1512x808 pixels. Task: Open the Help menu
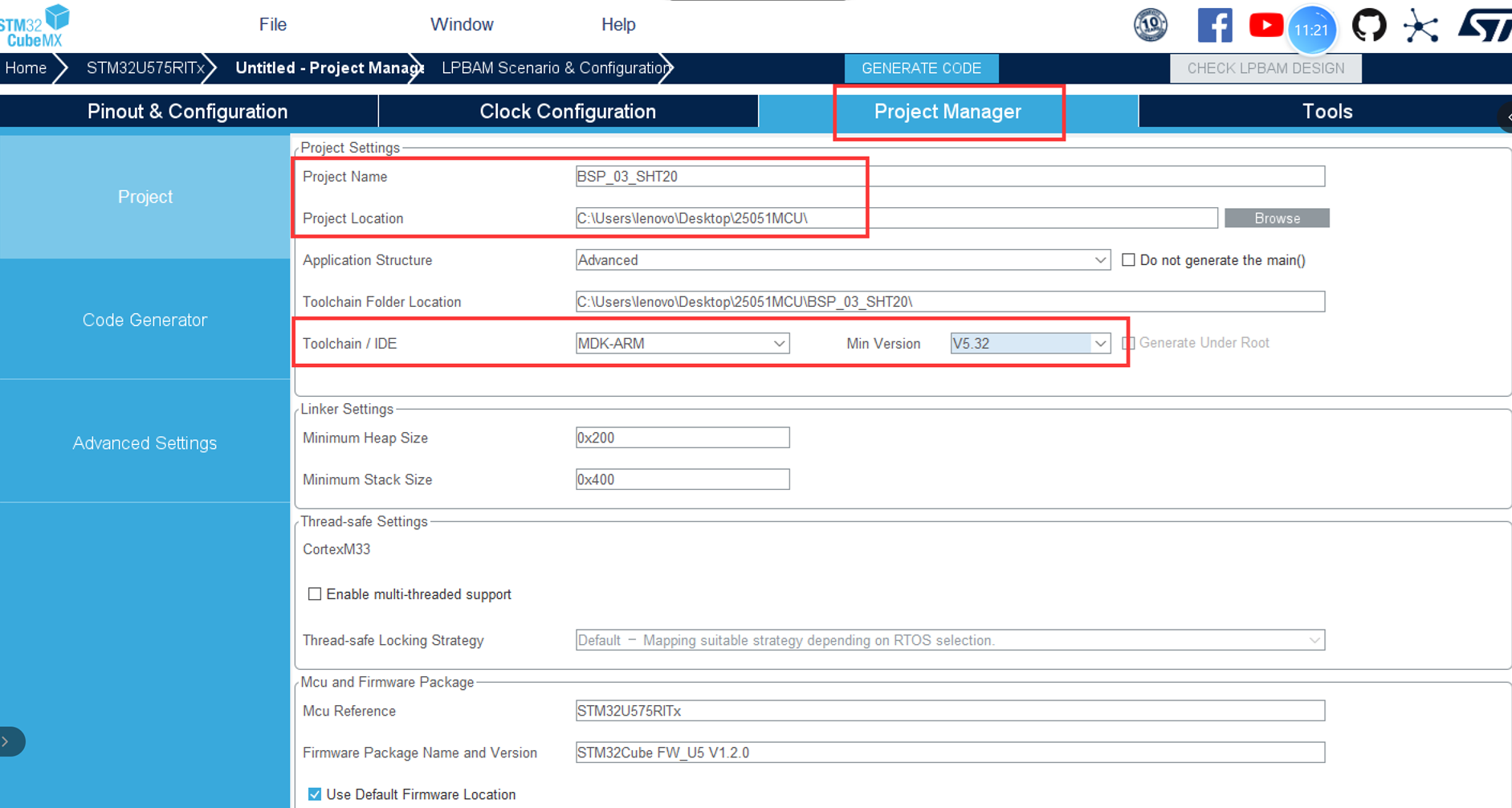click(618, 25)
